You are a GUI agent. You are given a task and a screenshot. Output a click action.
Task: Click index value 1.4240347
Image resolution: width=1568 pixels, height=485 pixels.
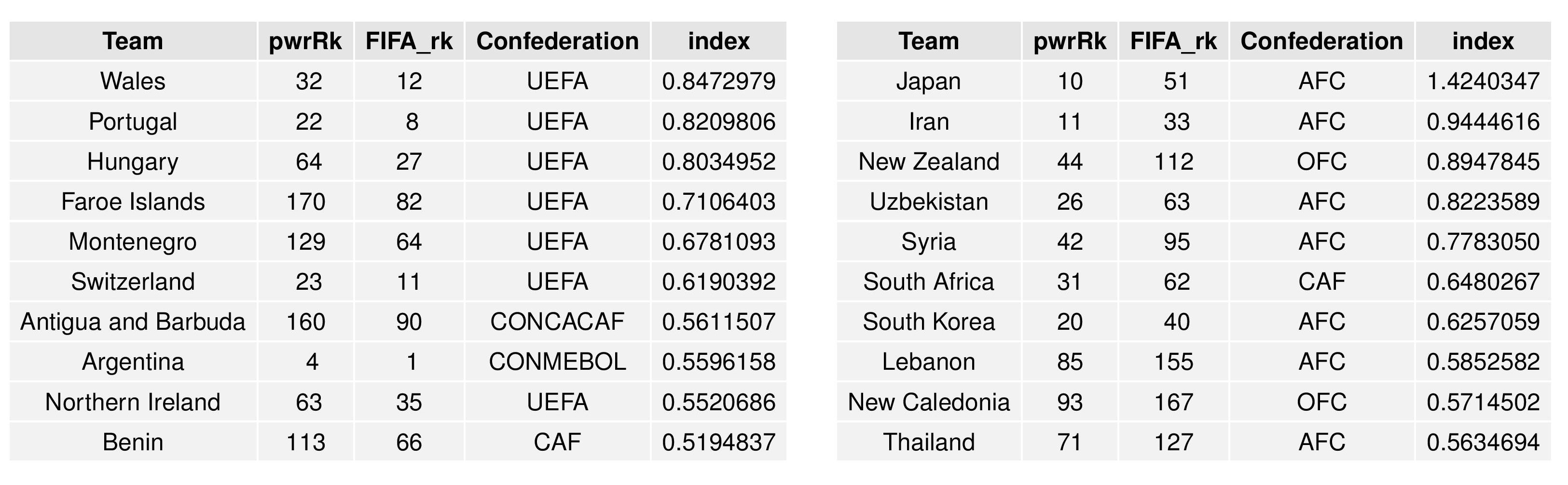point(1483,81)
